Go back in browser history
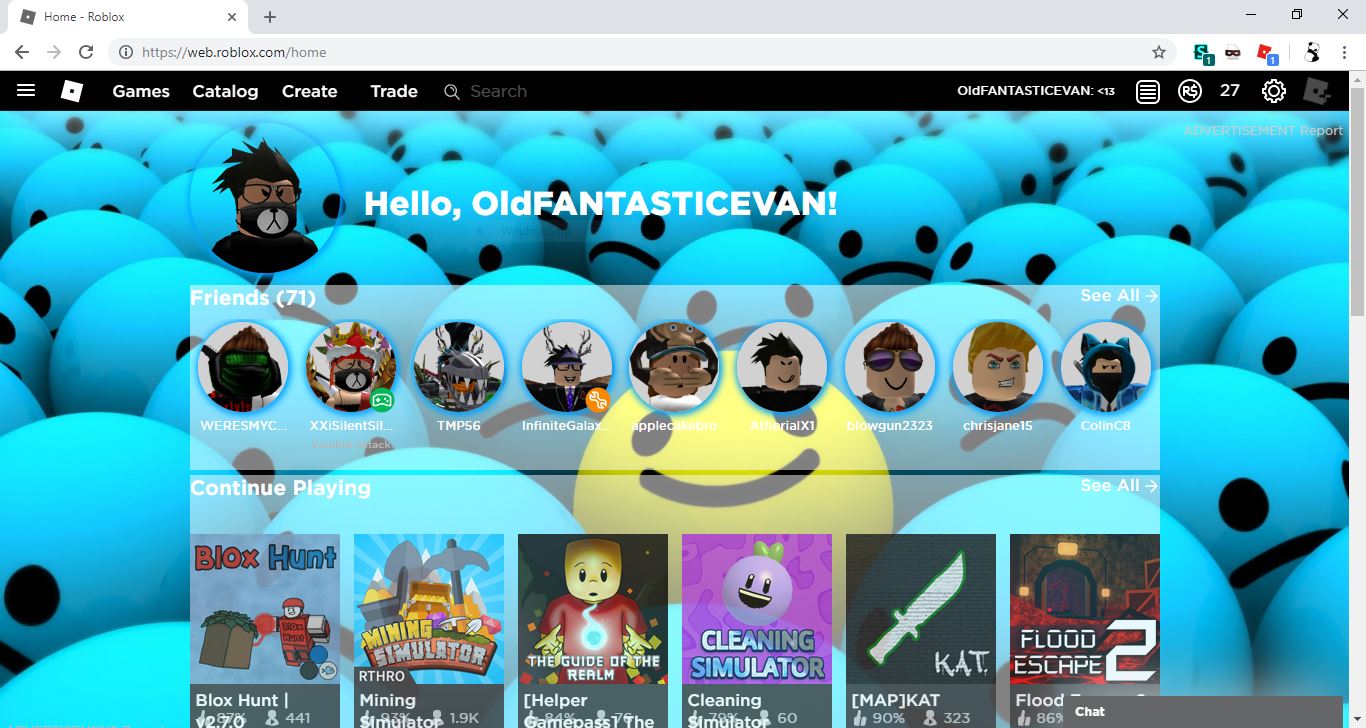 coord(22,52)
